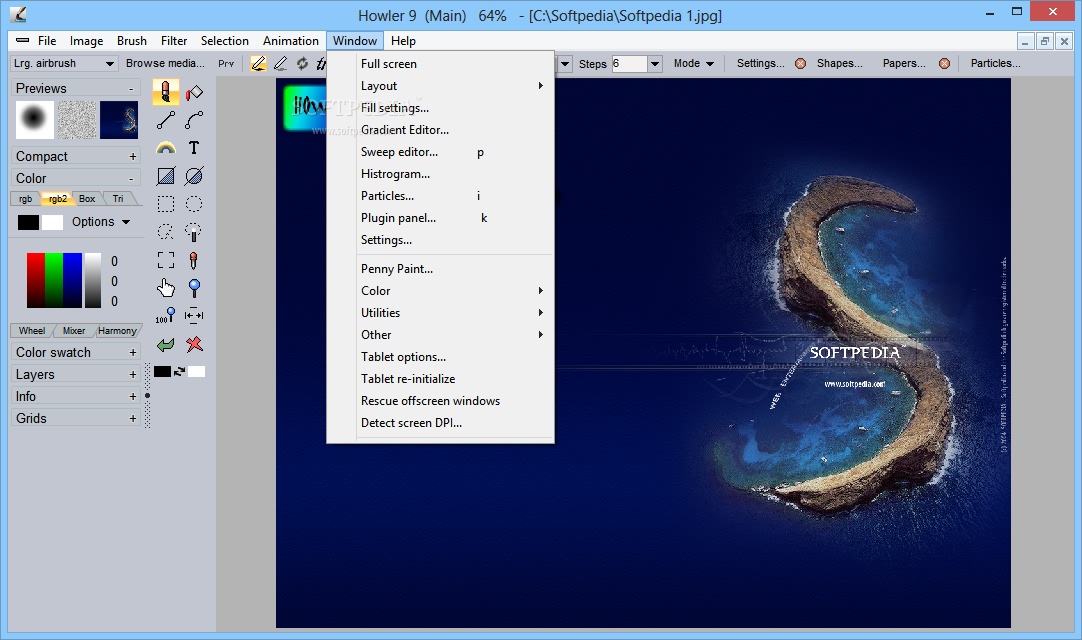Reset zoom to 100 percent
The image size is (1082, 640).
click(x=166, y=316)
